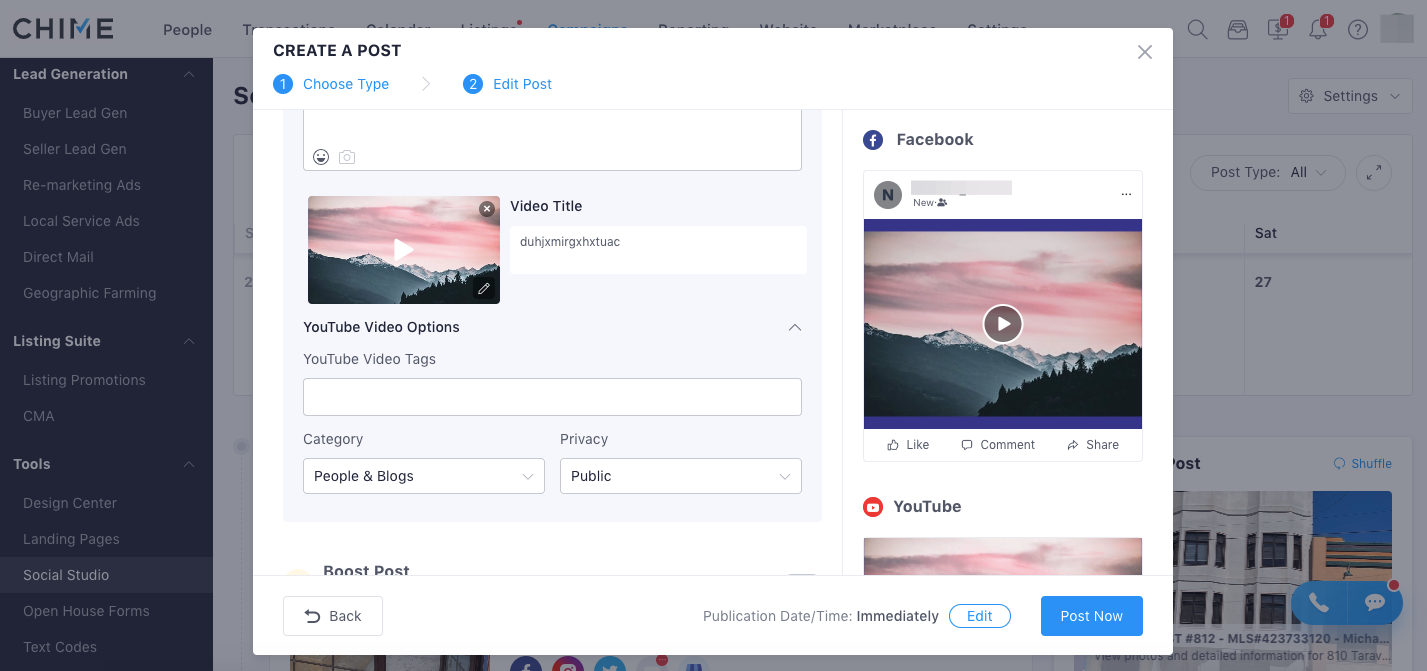The height and width of the screenshot is (671, 1427).
Task: Click the CHIME logo
Action: (x=63, y=28)
